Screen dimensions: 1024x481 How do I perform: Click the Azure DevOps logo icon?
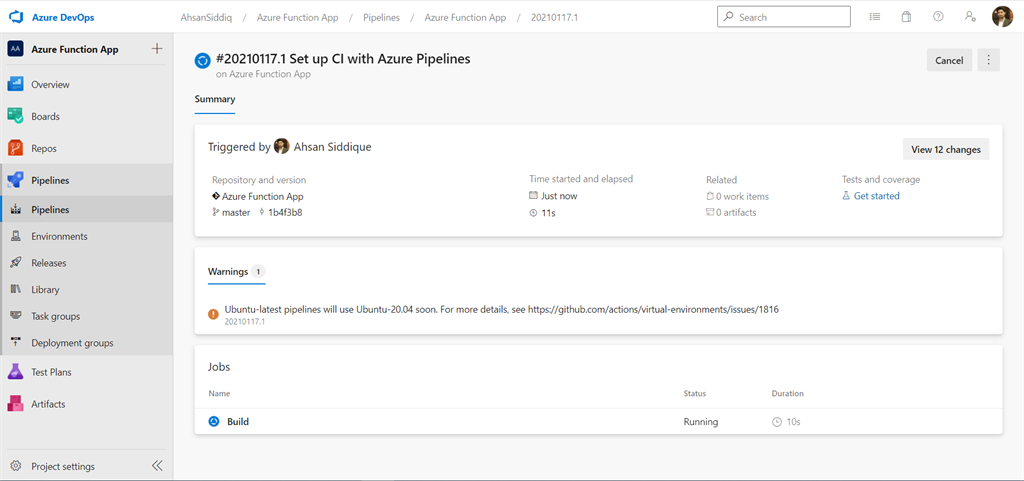pos(16,18)
